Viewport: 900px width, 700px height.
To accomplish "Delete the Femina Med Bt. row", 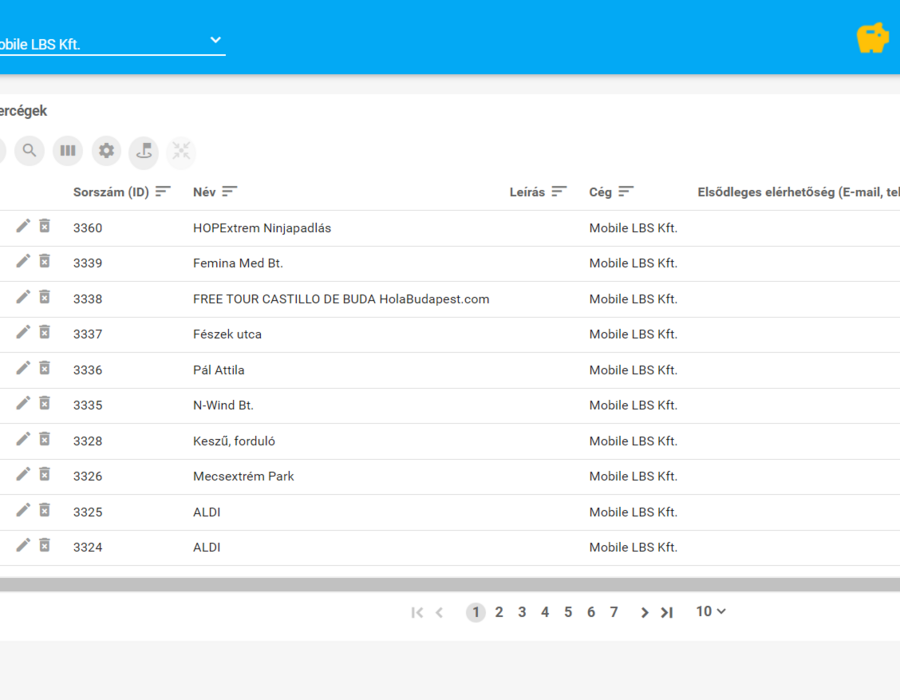I will pyautogui.click(x=44, y=262).
